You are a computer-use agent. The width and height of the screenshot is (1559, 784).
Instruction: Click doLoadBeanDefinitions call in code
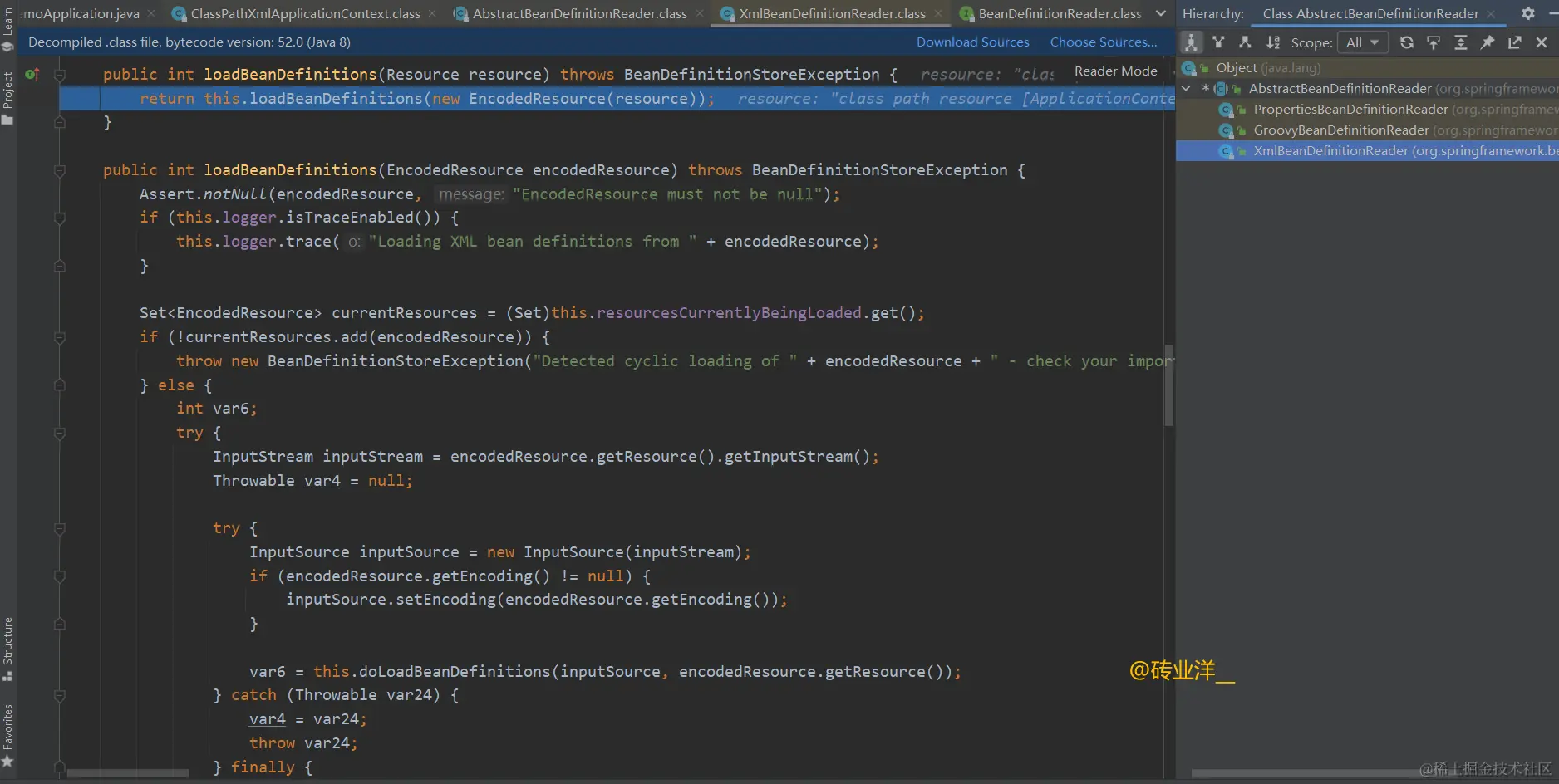point(455,672)
